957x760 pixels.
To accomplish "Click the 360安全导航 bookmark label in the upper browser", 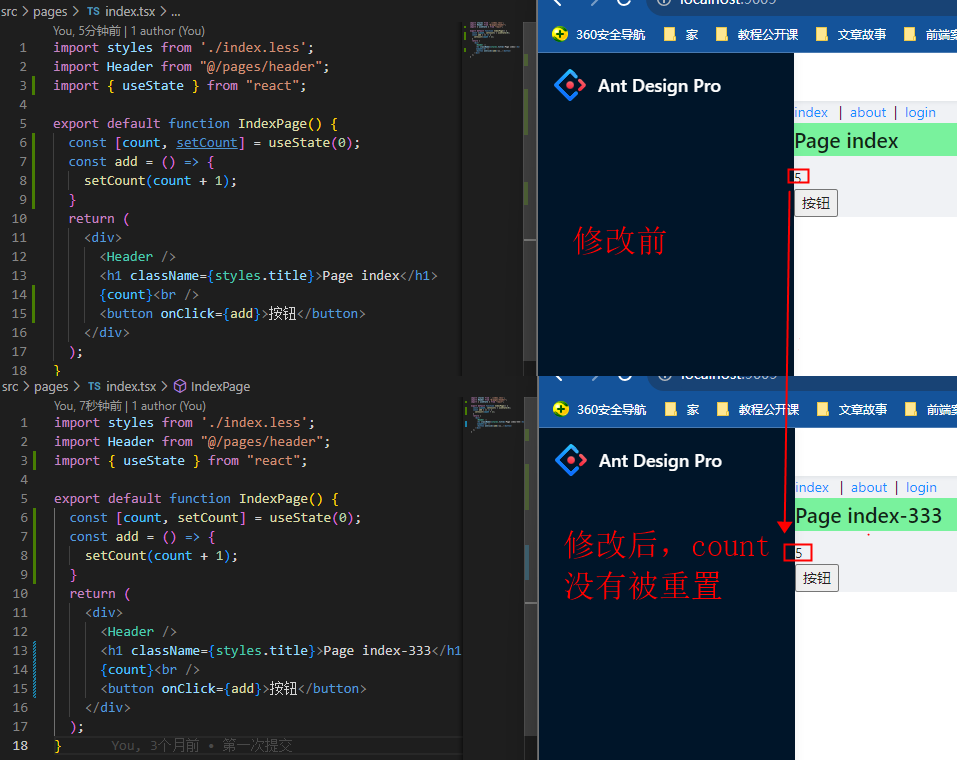I will (610, 35).
